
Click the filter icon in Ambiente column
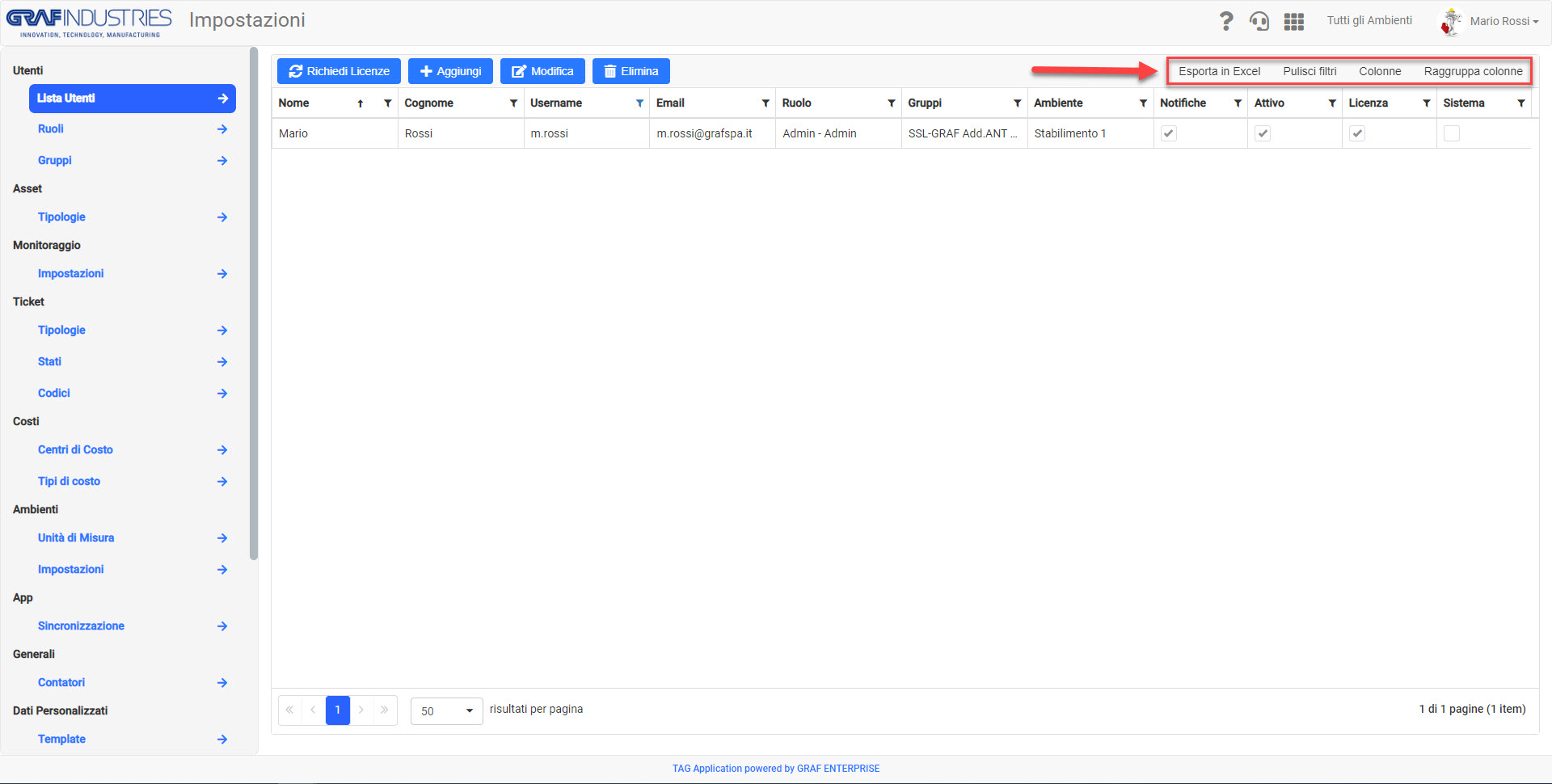pos(1143,103)
